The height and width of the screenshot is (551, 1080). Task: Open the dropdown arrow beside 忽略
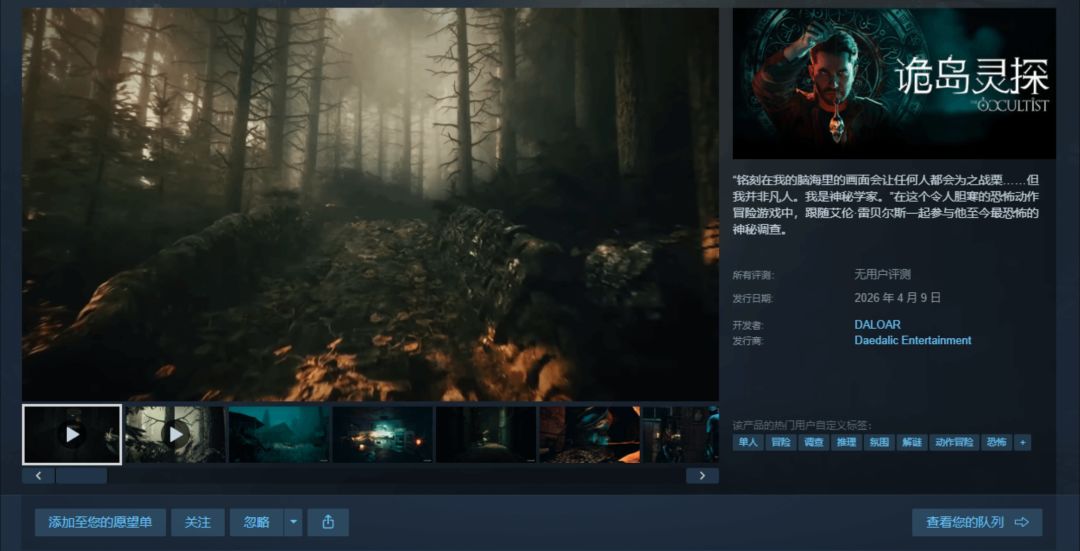pos(293,523)
